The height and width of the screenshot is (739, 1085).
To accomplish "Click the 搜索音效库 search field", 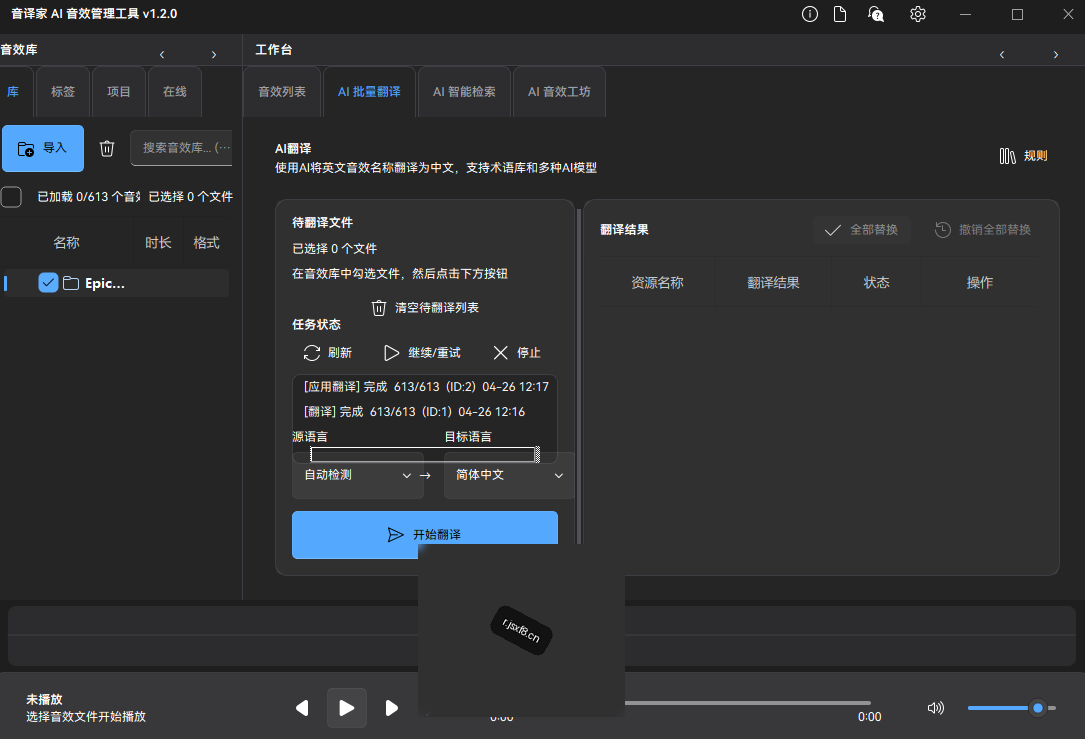I will pos(181,148).
